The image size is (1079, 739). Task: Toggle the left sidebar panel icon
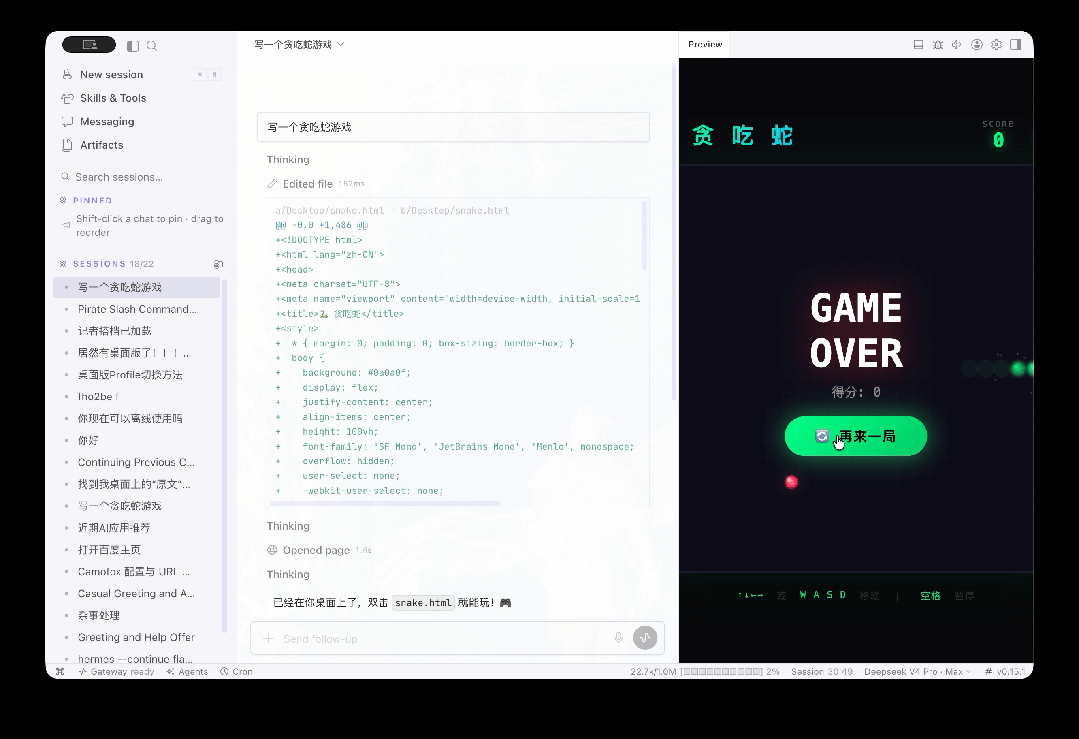[x=133, y=46]
